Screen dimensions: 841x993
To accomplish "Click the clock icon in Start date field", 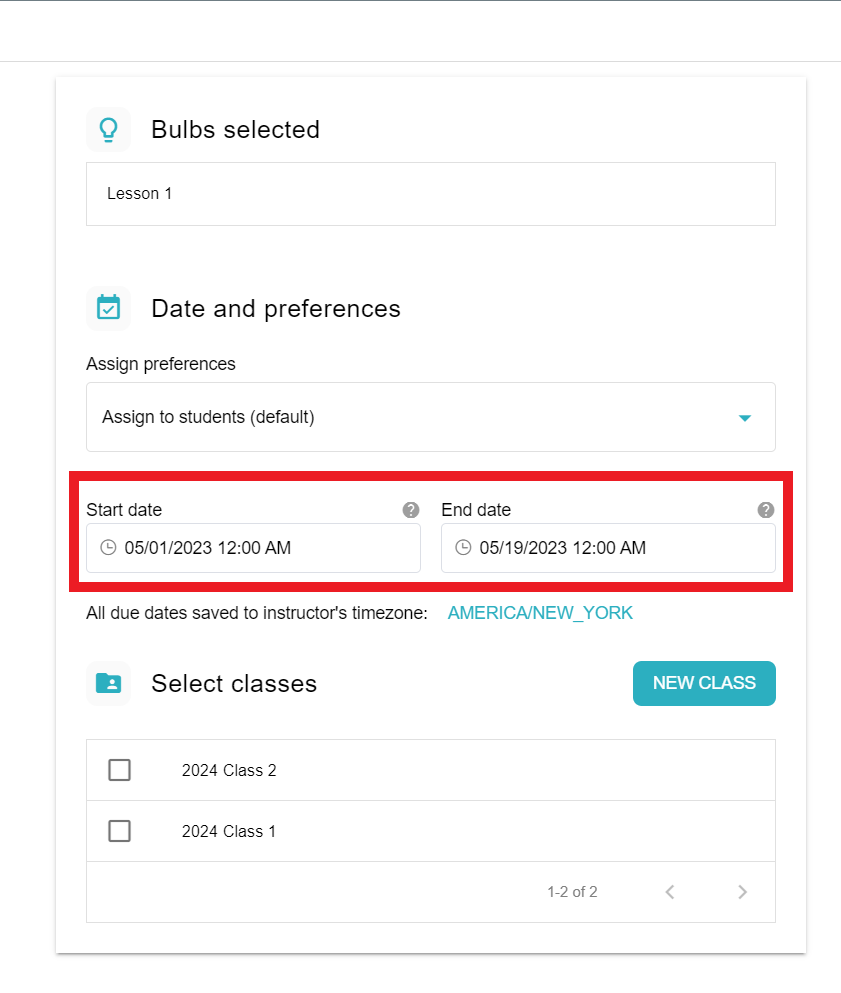I will coord(109,548).
